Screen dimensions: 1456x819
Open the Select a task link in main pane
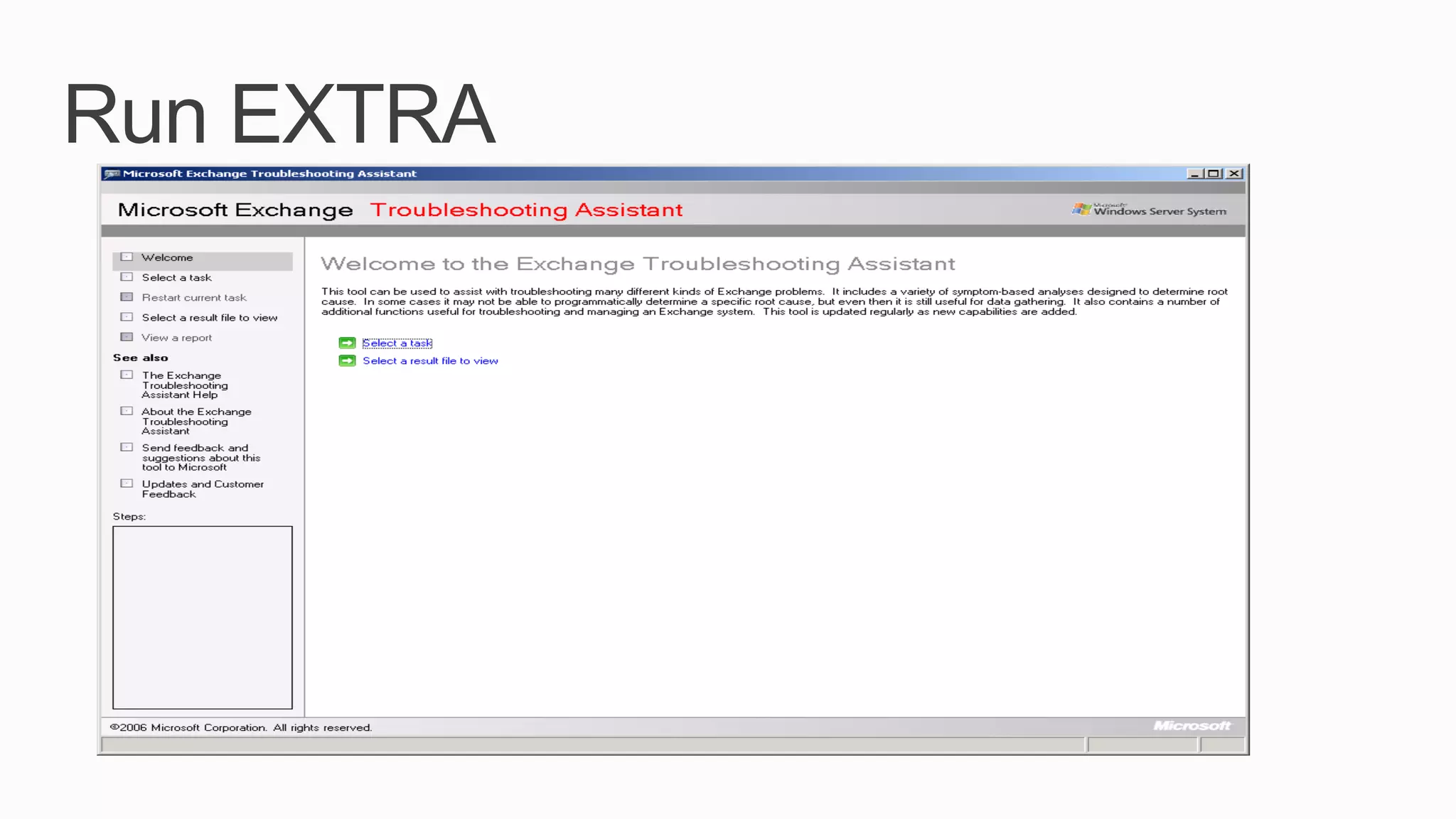397,343
